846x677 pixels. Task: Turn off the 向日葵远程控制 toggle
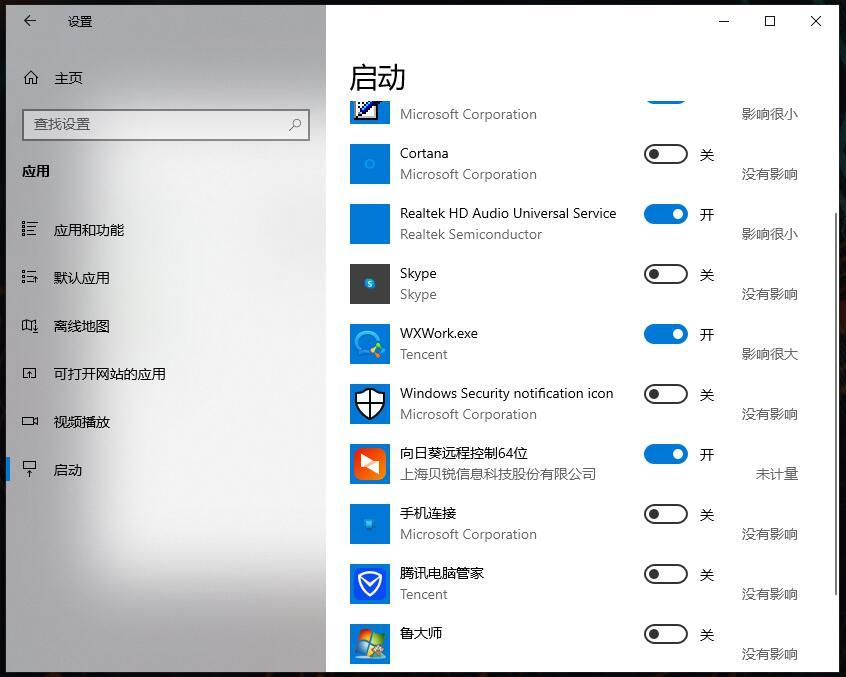[x=665, y=454]
